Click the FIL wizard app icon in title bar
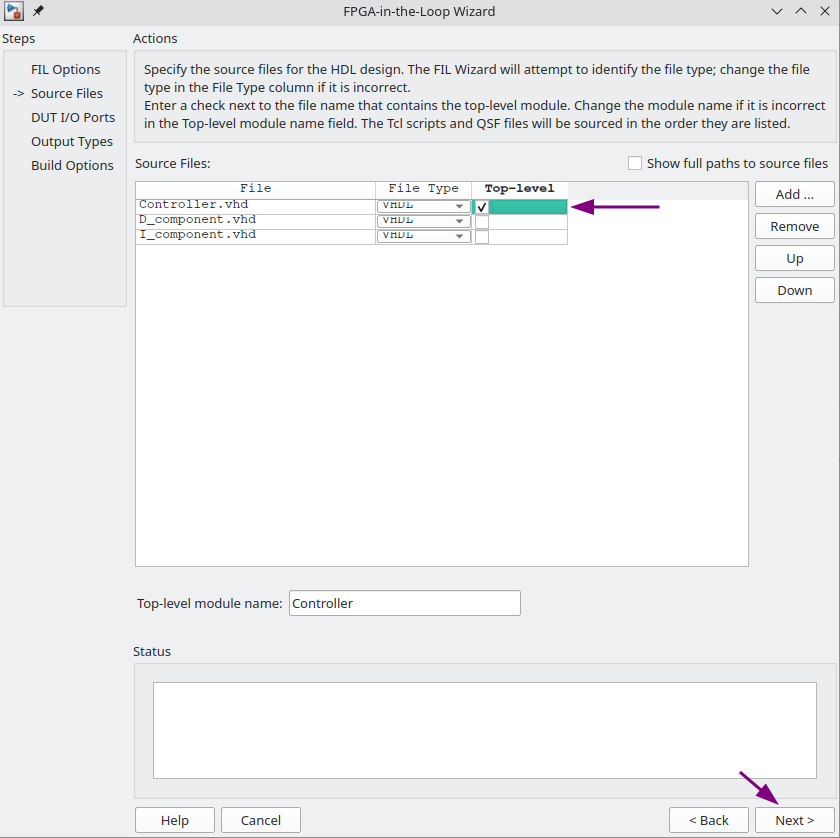Screen dimensions: 840x838 [x=13, y=11]
